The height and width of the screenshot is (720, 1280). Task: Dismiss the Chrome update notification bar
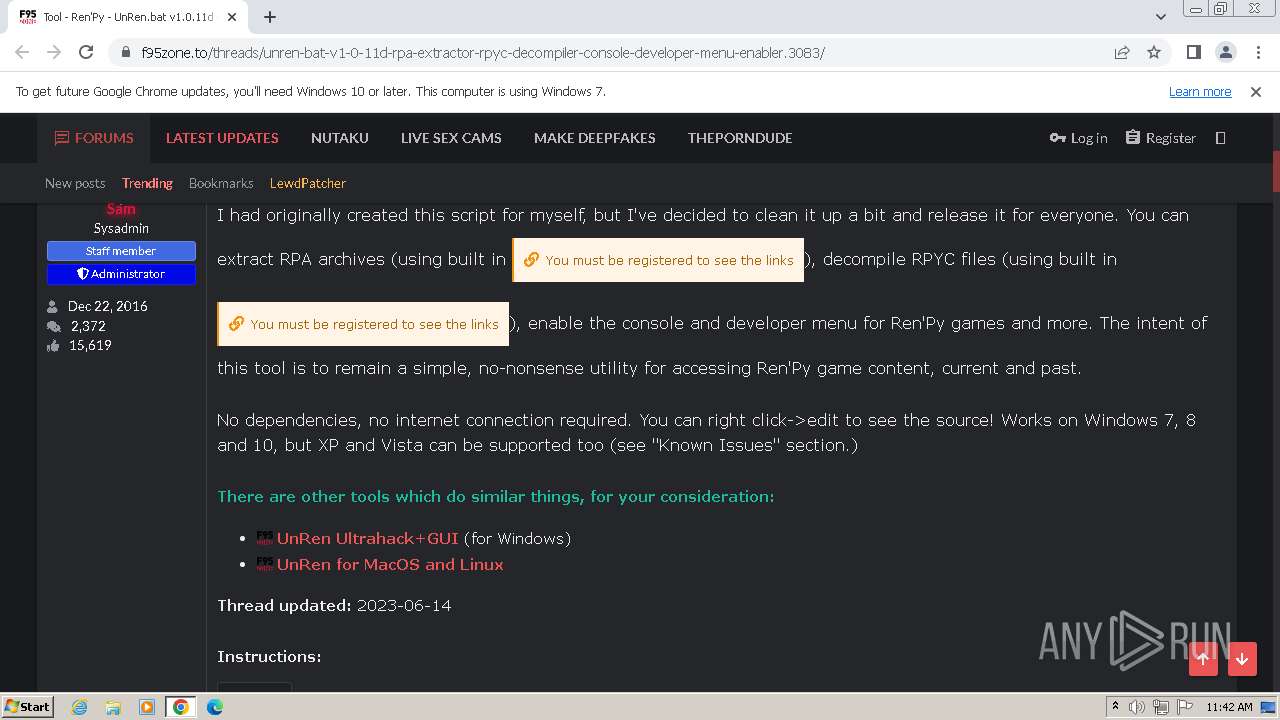click(x=1256, y=91)
